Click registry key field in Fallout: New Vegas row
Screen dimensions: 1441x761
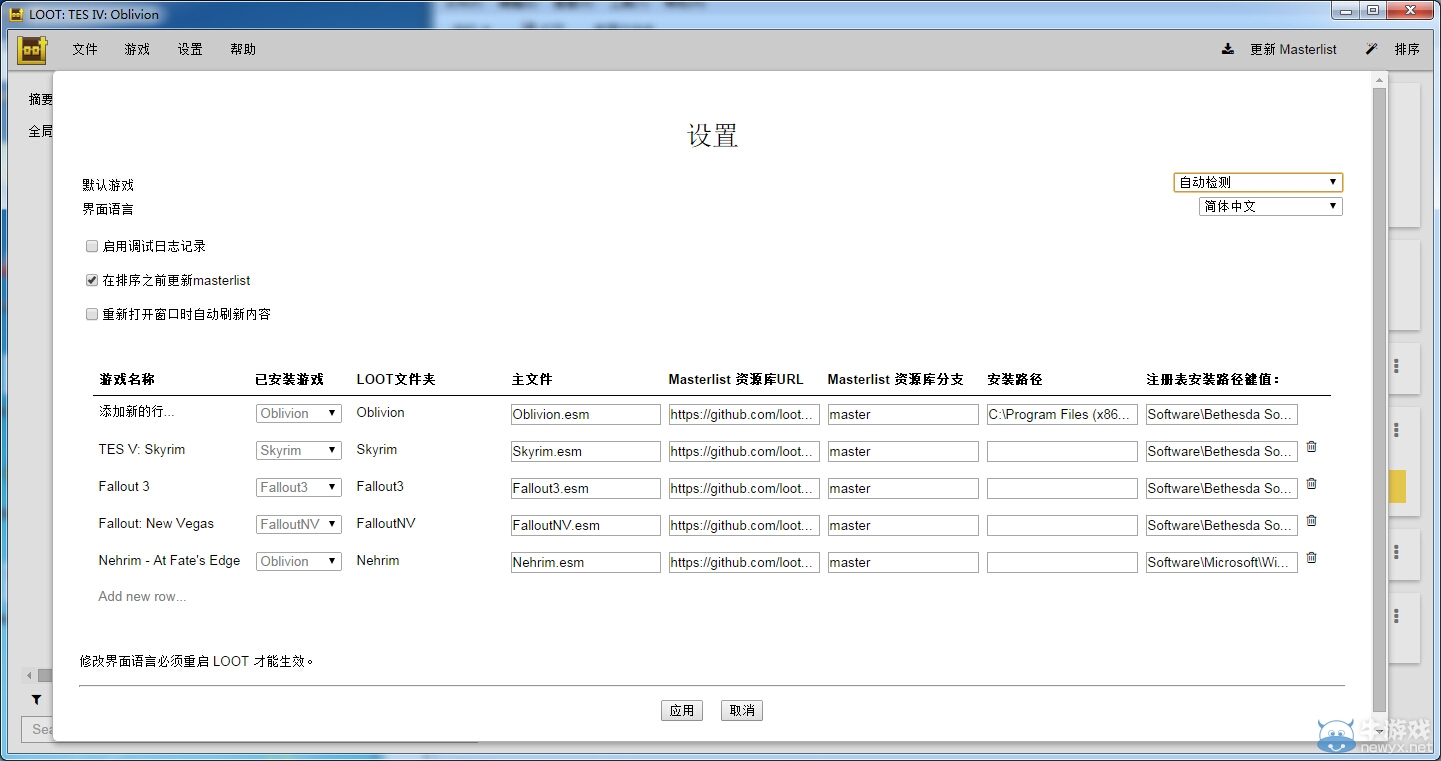(1222, 525)
